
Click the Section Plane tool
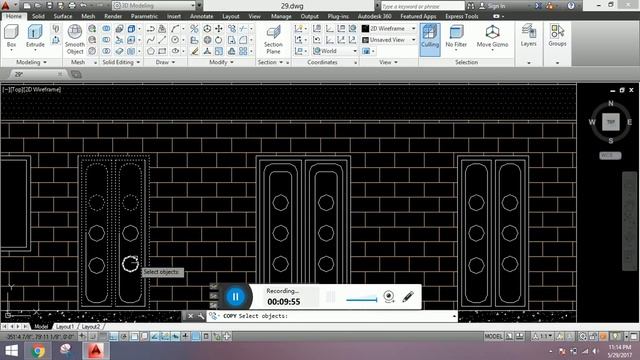point(273,39)
